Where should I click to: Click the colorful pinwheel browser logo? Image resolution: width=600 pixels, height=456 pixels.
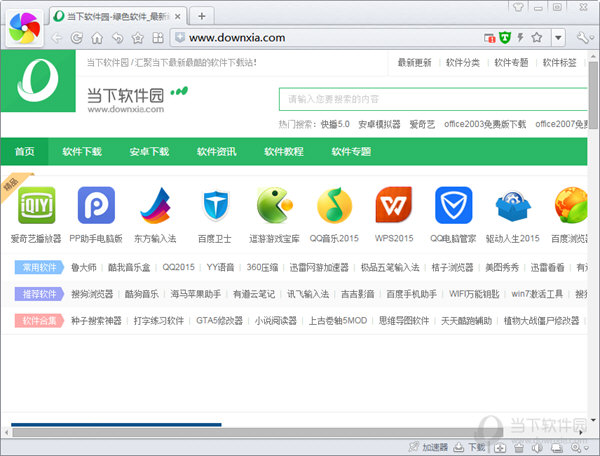[24, 28]
